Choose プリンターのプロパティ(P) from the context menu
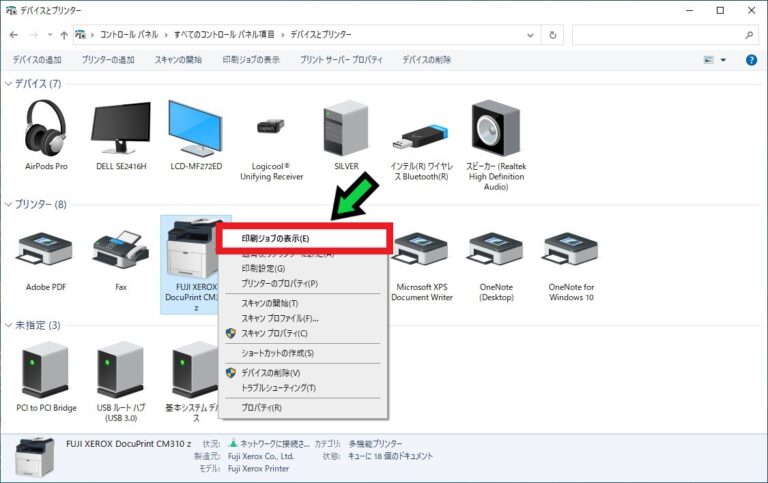The height and width of the screenshot is (483, 768). coord(279,284)
